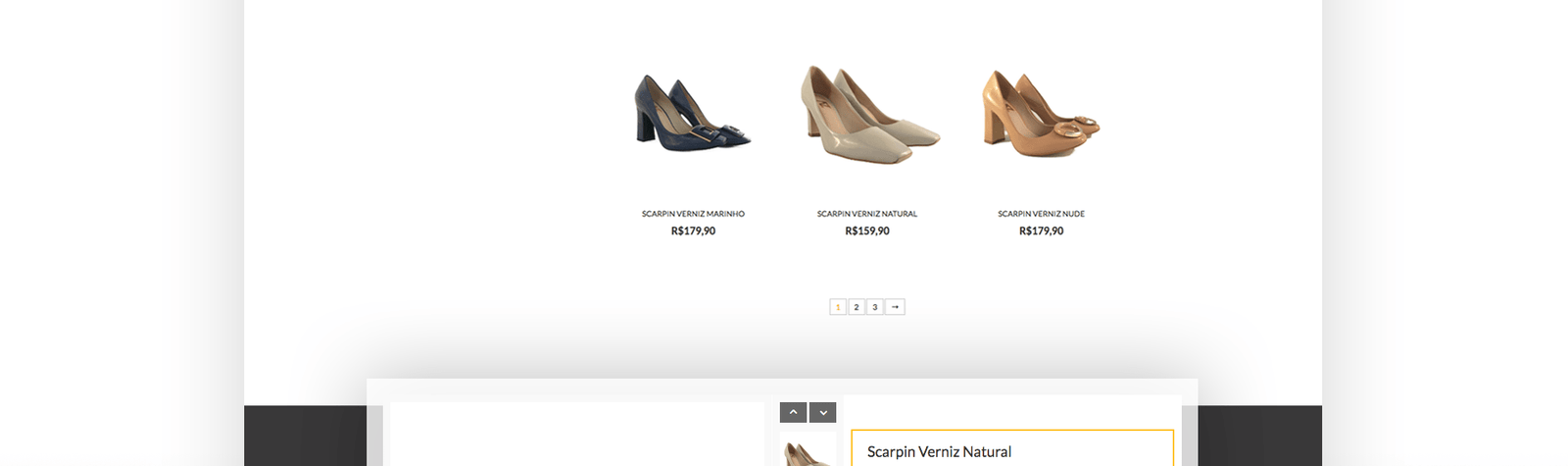Image resolution: width=1568 pixels, height=466 pixels.
Task: Click the next page arrow in pagination
Action: pyautogui.click(x=895, y=307)
